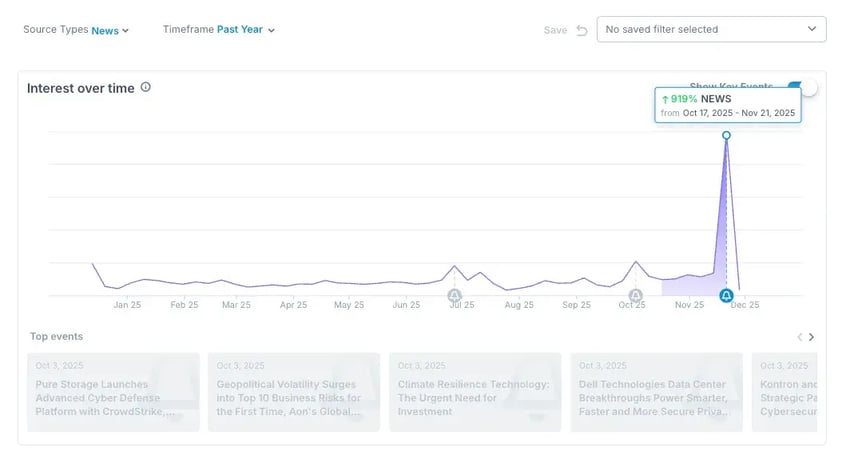Go to previous Top events with left chevron

tap(798, 337)
